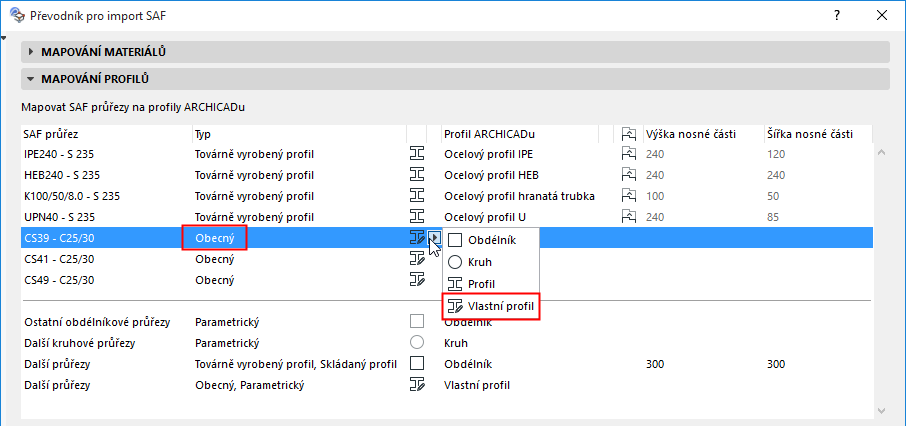
Task: Click the custom profile icon in the last row
Action: [417, 384]
